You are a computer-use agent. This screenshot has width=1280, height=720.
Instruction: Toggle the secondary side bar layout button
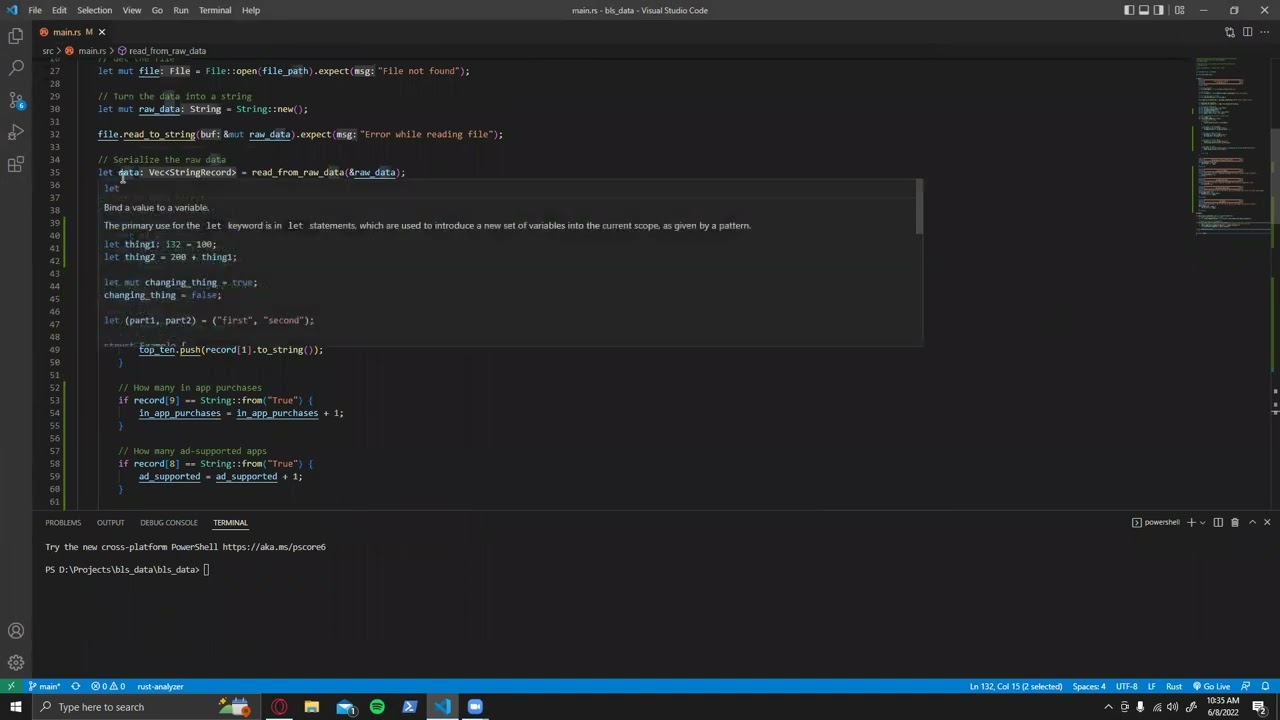coord(1159,10)
